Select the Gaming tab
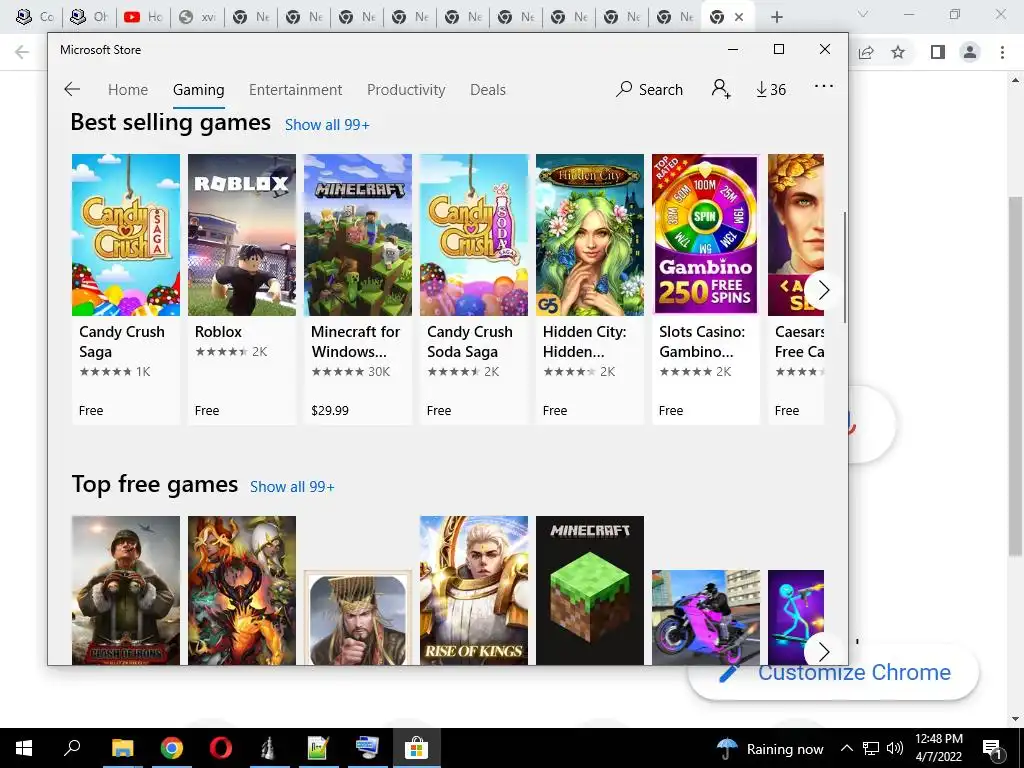 coord(199,89)
